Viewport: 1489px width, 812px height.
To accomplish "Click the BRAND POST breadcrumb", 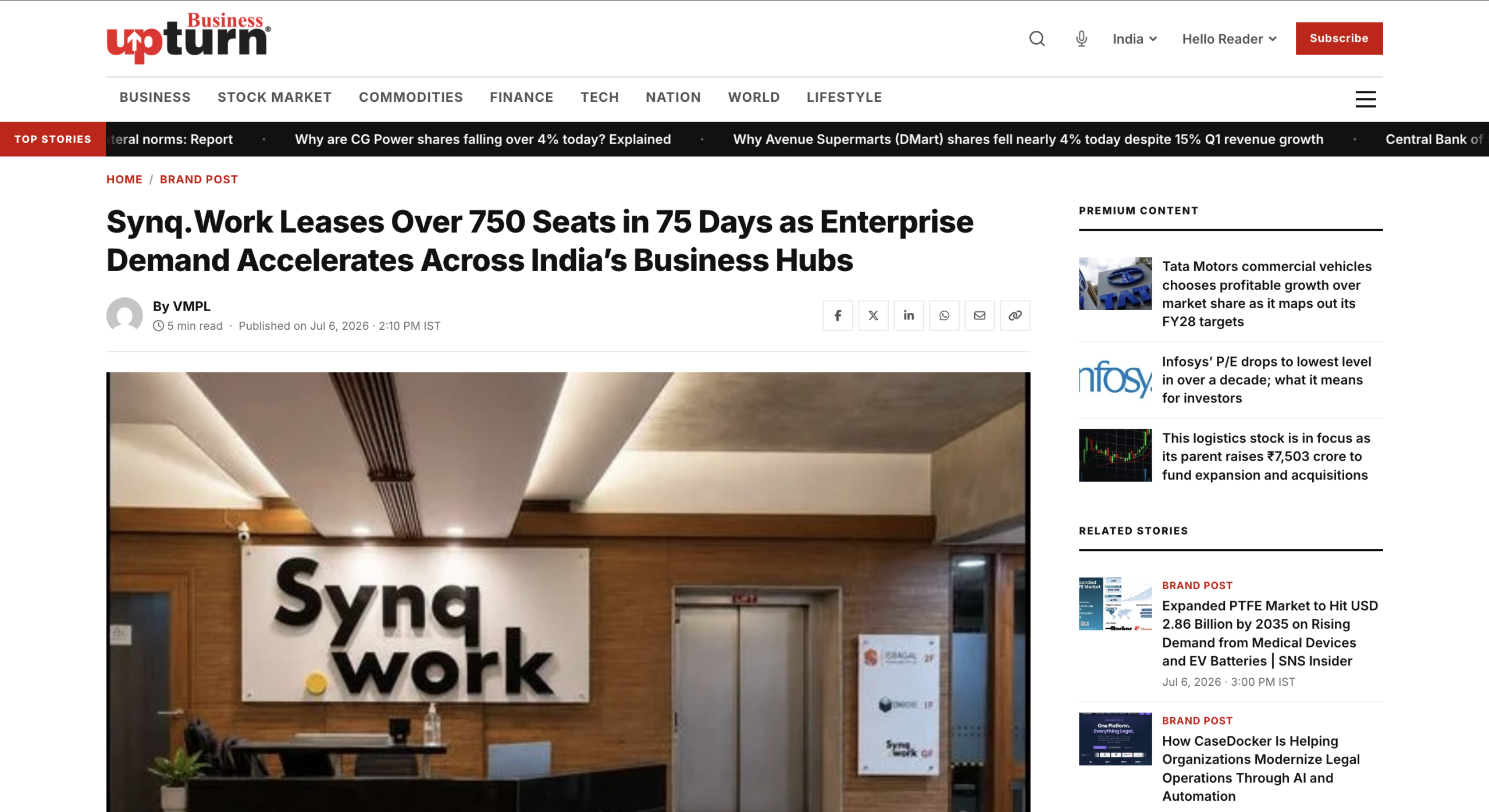I will click(199, 179).
